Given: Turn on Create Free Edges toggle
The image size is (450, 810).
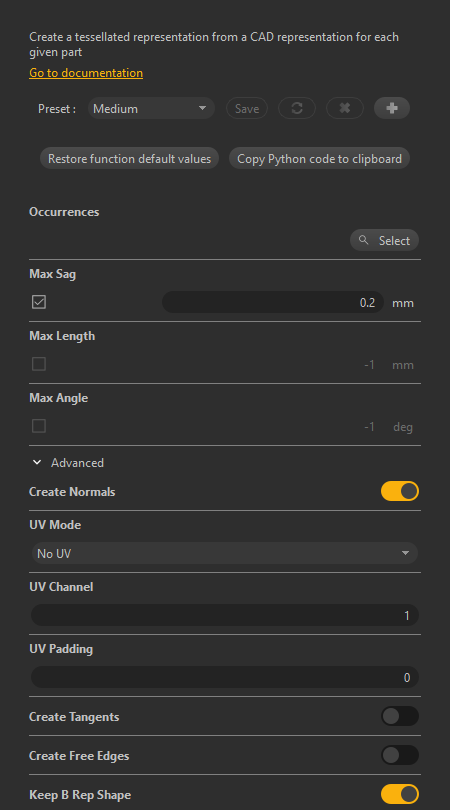Looking at the screenshot, I should [400, 755].
